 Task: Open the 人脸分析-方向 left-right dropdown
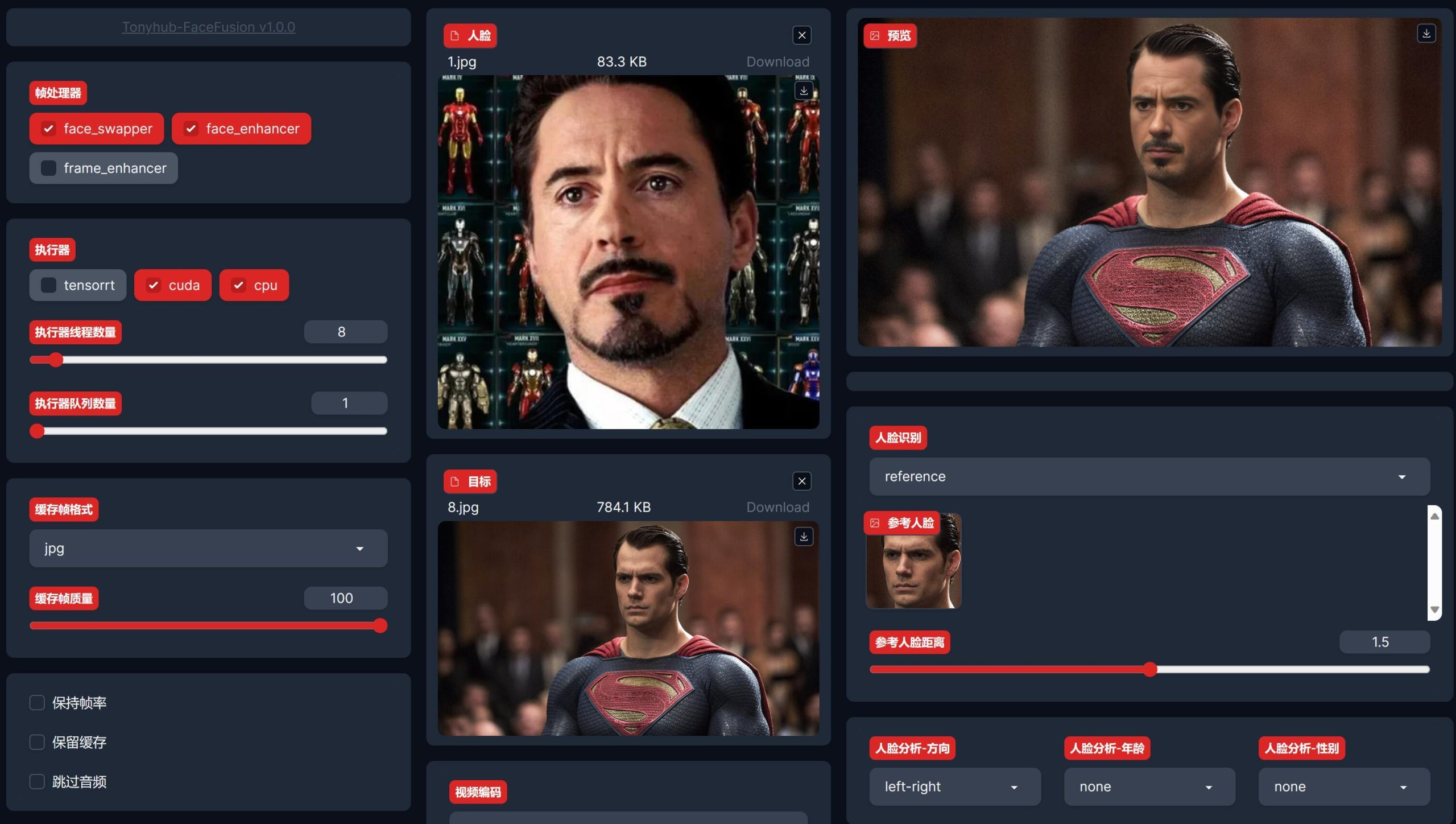(955, 787)
